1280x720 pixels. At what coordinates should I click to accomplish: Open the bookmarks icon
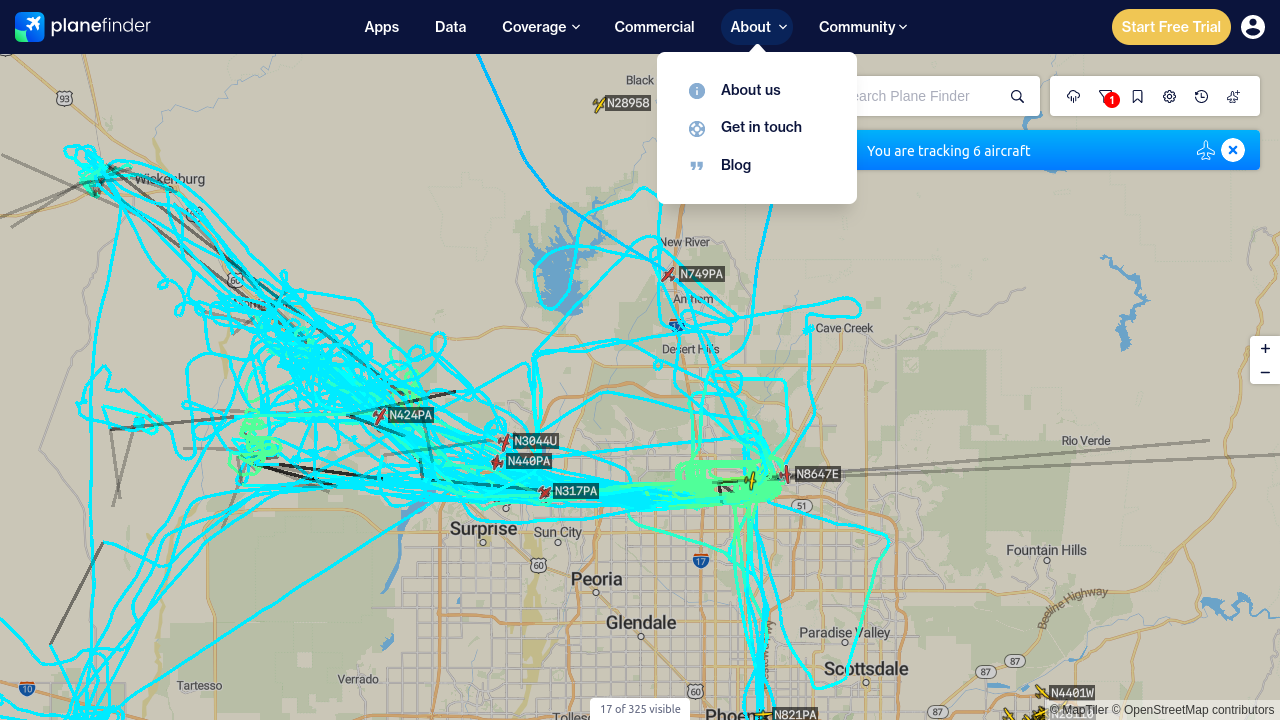1138,96
